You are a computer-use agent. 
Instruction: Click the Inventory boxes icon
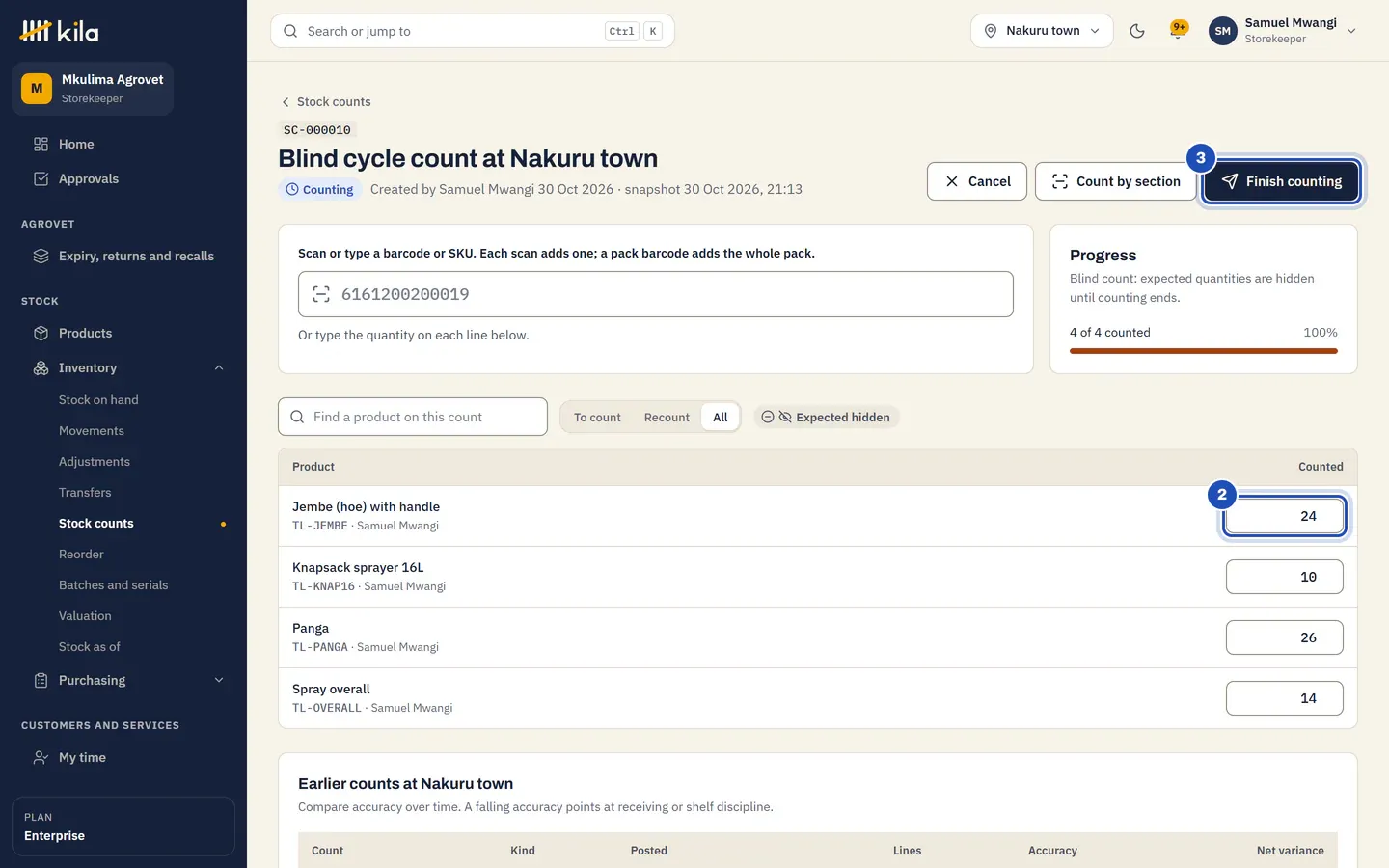coord(41,367)
